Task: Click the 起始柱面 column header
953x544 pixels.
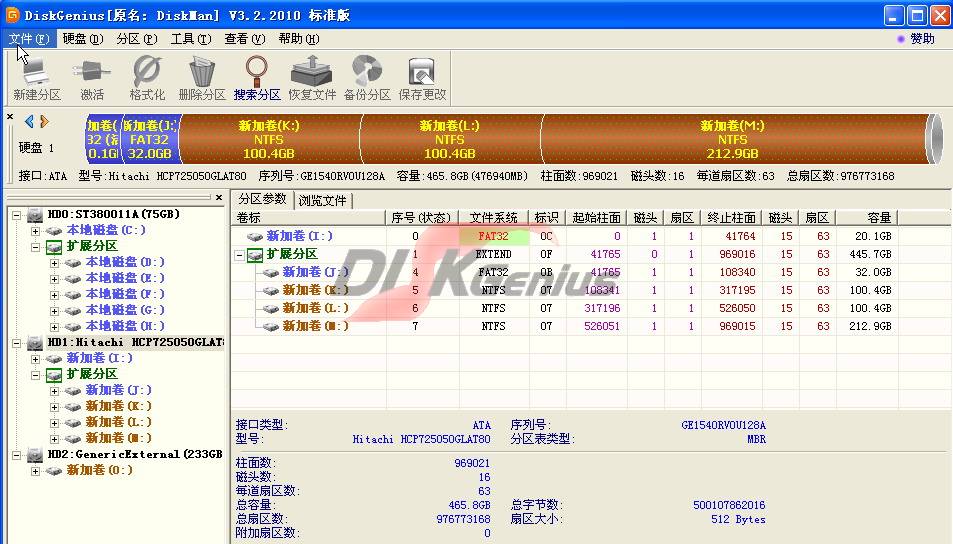Action: click(x=596, y=218)
